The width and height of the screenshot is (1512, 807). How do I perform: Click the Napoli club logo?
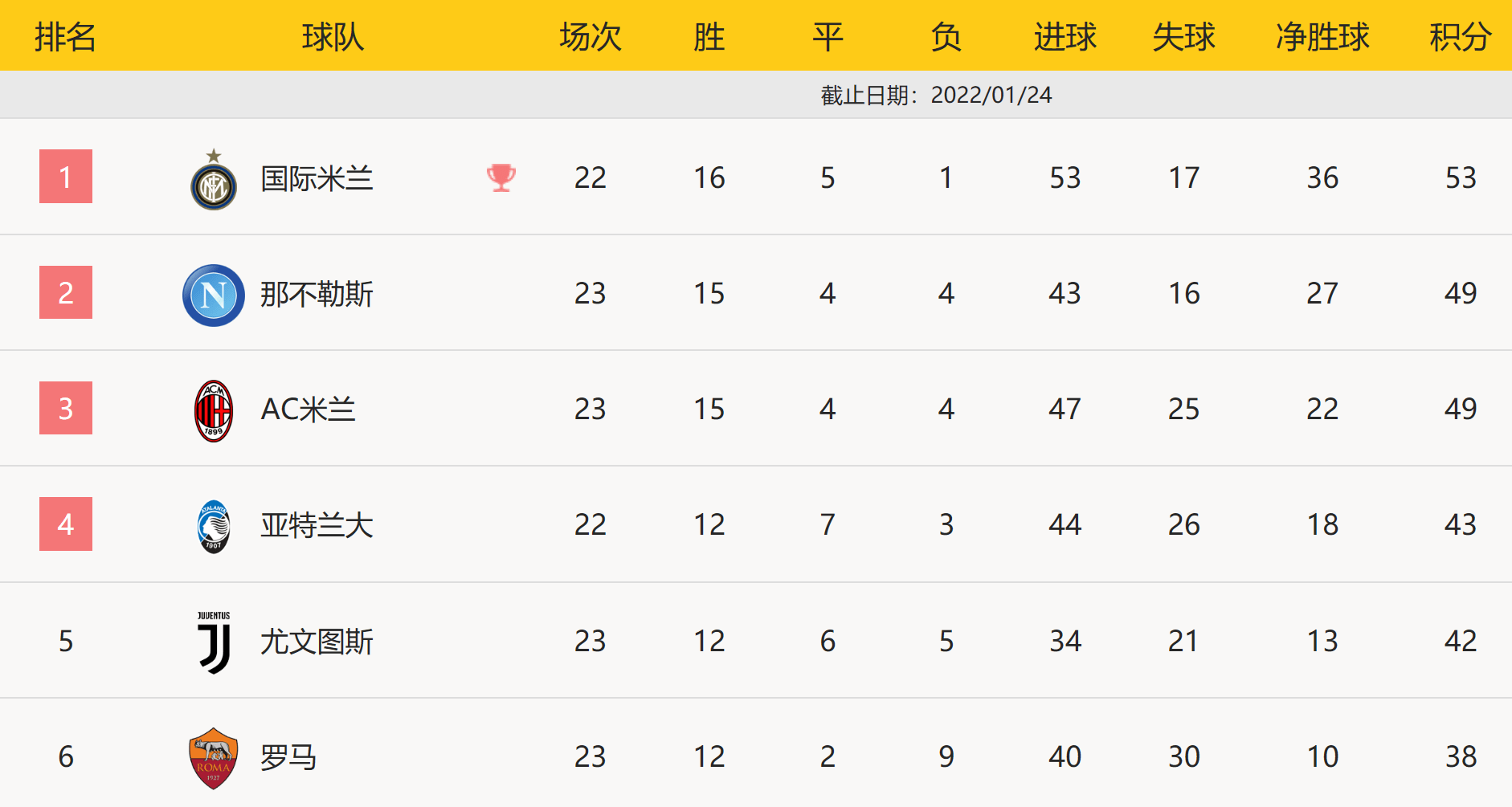click(213, 295)
